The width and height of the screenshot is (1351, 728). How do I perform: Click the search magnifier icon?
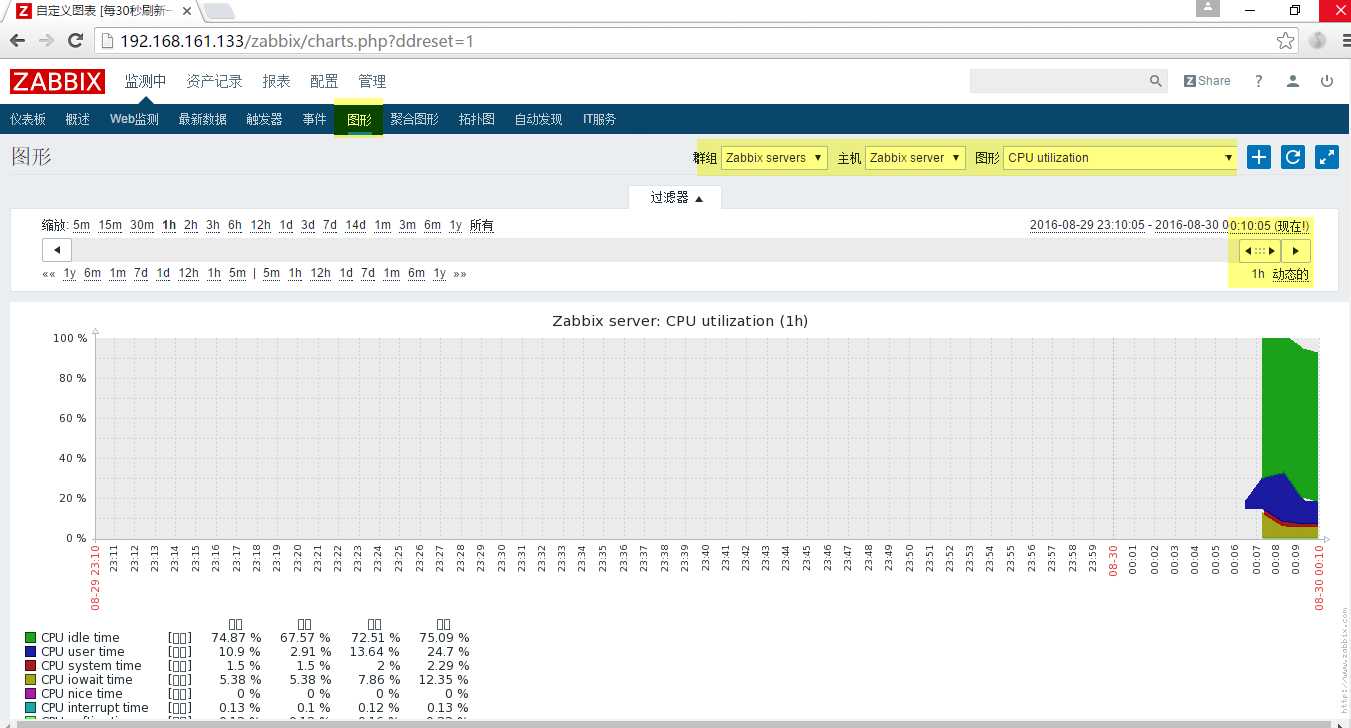tap(1156, 81)
